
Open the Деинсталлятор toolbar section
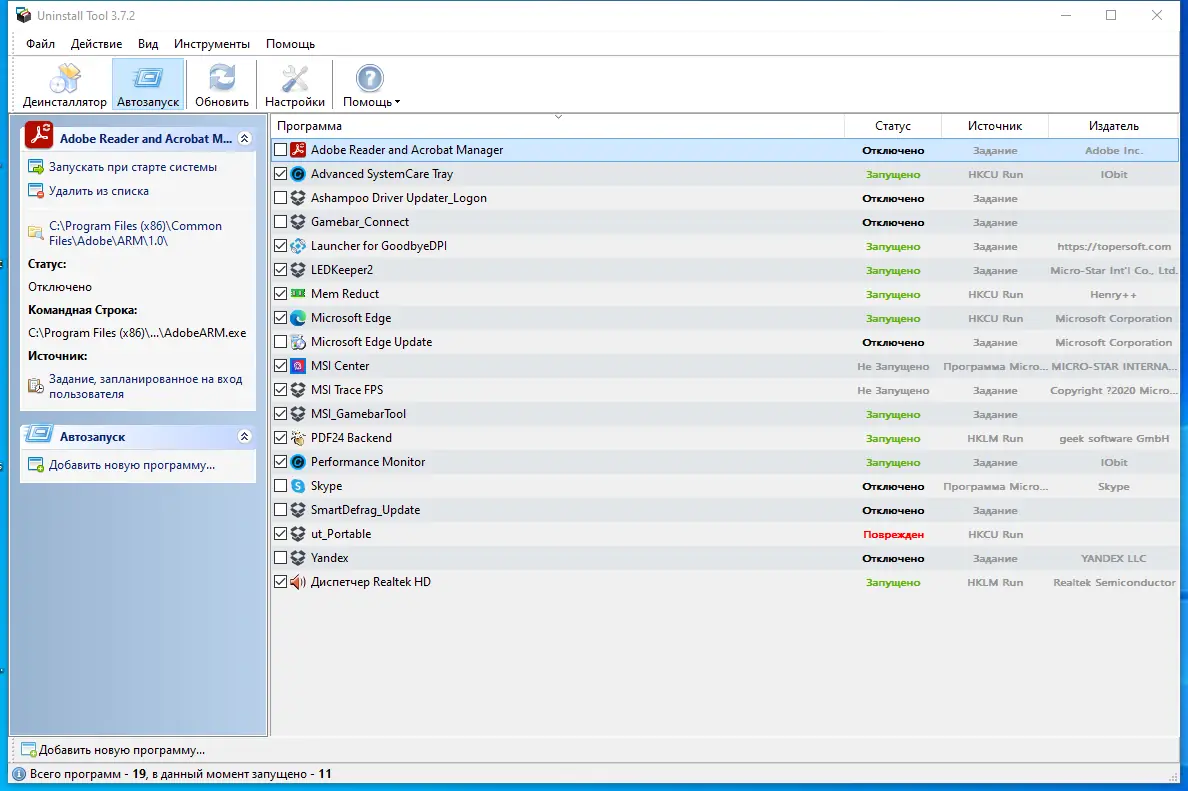click(64, 86)
